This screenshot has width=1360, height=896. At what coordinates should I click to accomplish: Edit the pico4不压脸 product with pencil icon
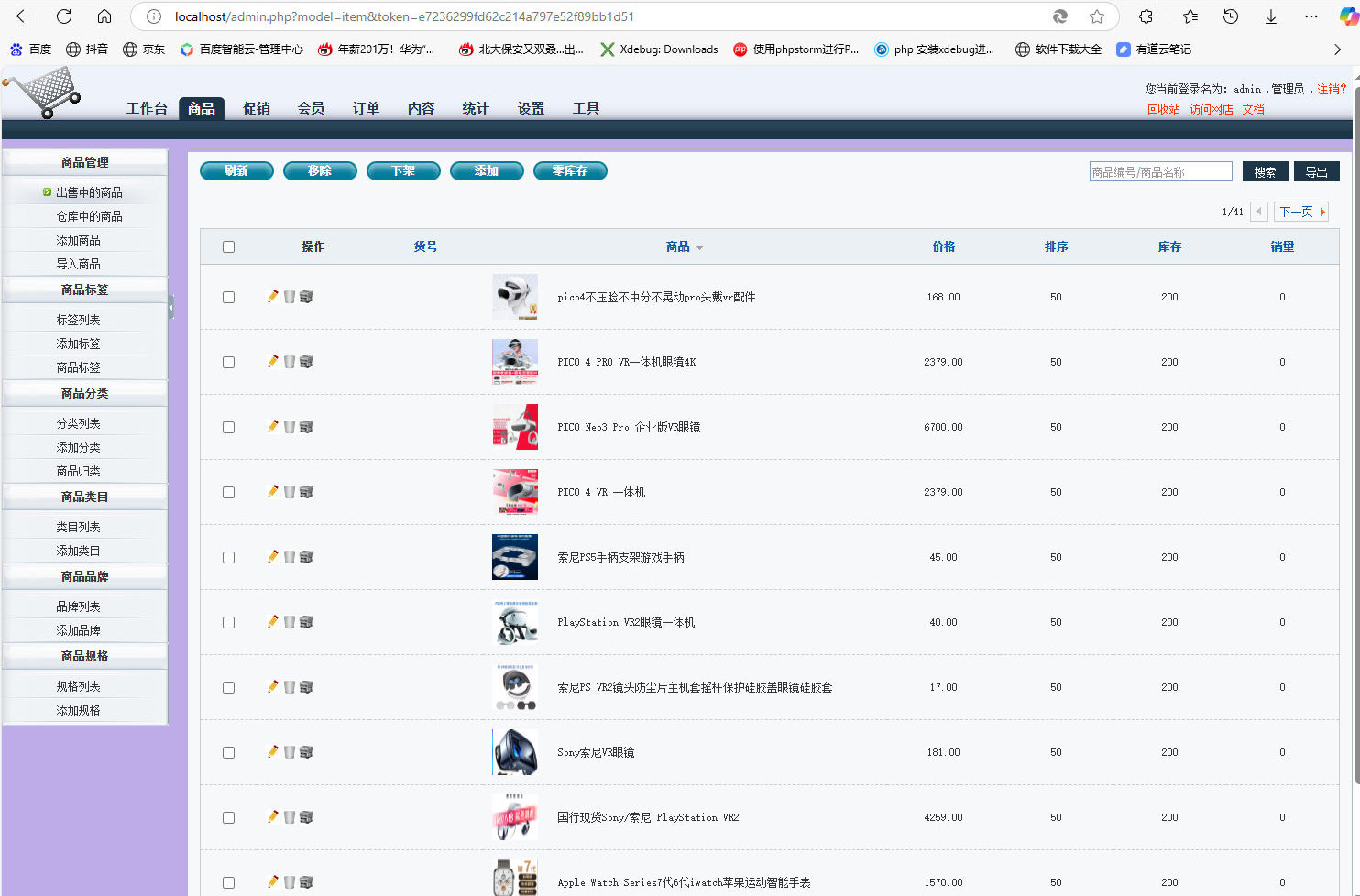click(x=273, y=297)
